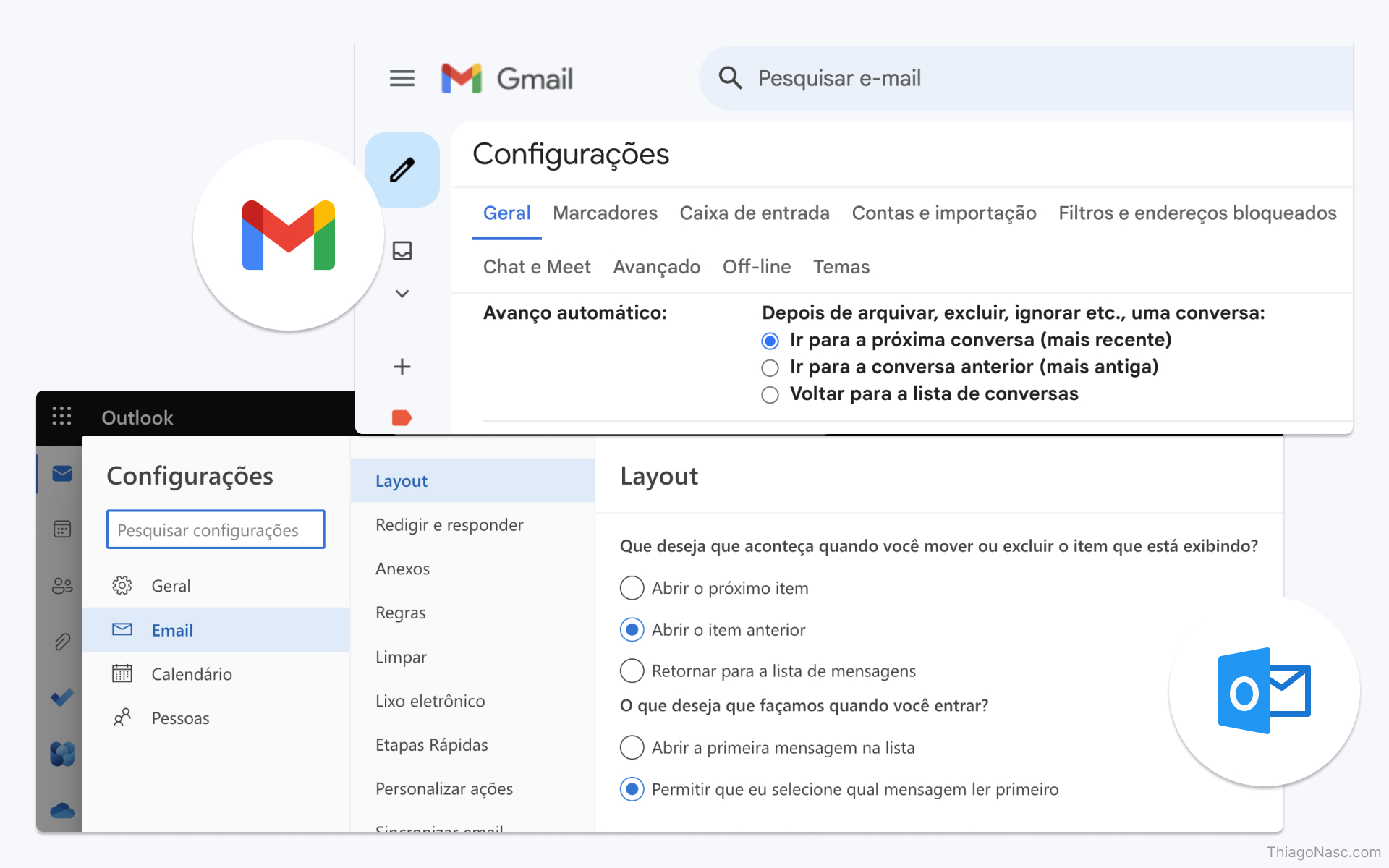1389x868 pixels.
Task: Click the plus icon in Gmail sidebar
Action: 402,367
